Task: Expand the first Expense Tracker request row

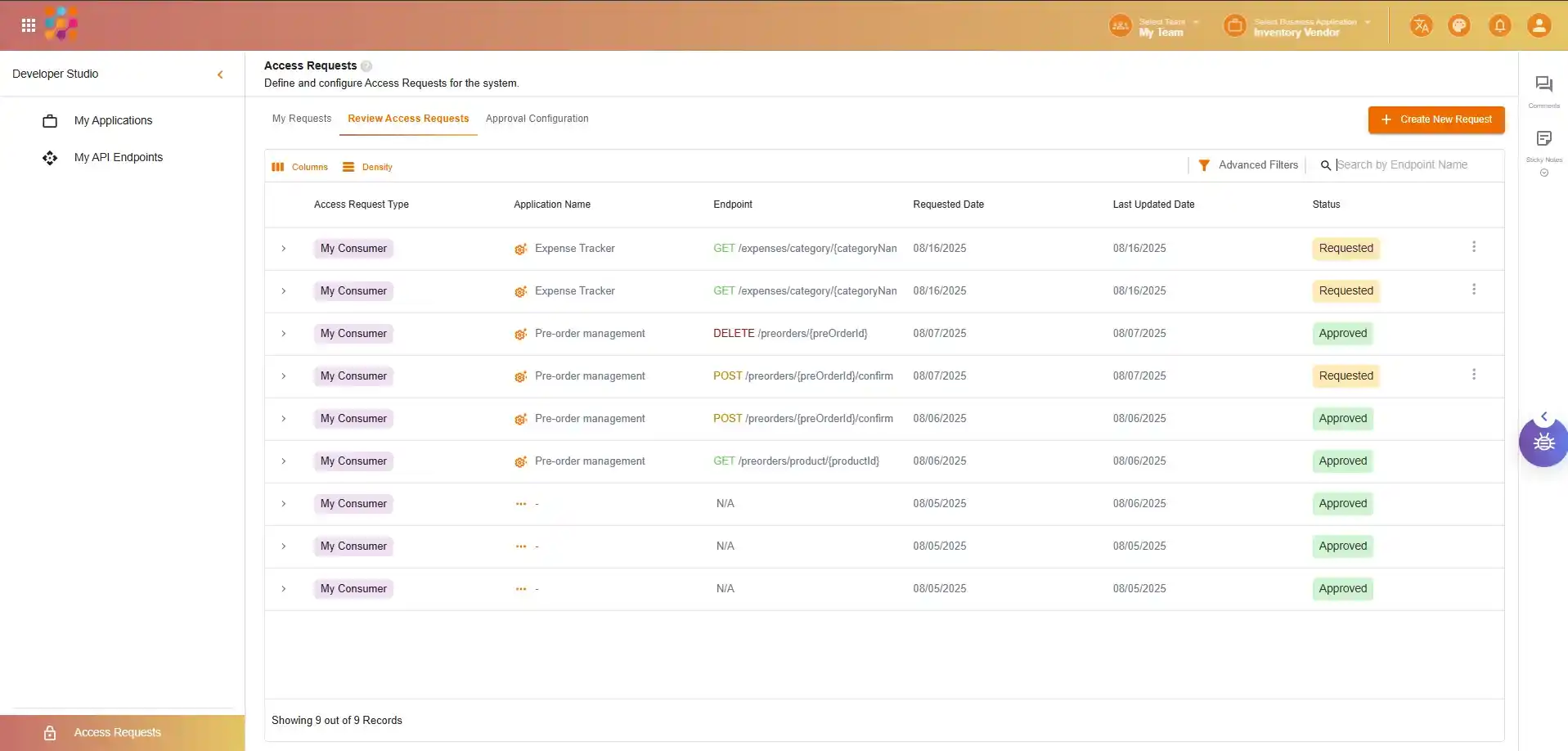Action: [x=284, y=249]
